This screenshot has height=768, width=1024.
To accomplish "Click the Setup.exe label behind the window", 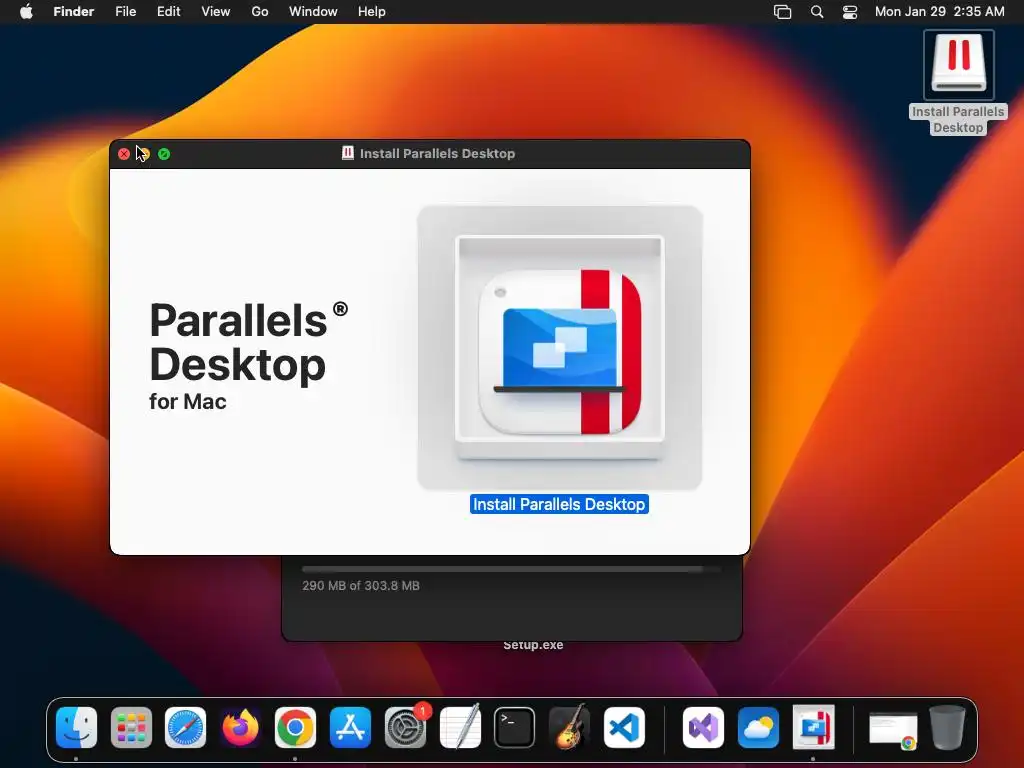I will click(x=533, y=645).
